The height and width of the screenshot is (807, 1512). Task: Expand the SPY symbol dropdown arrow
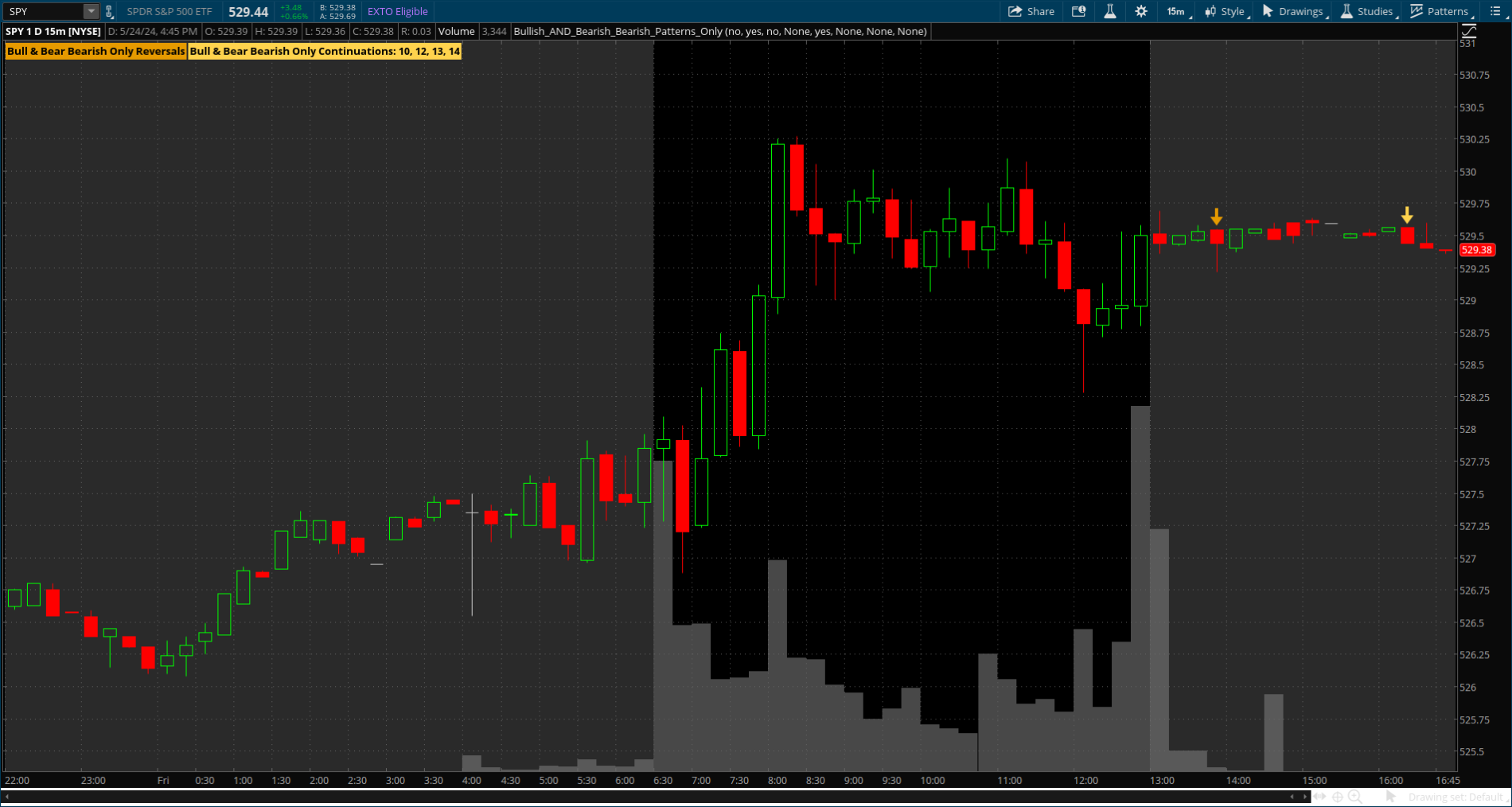[x=91, y=11]
